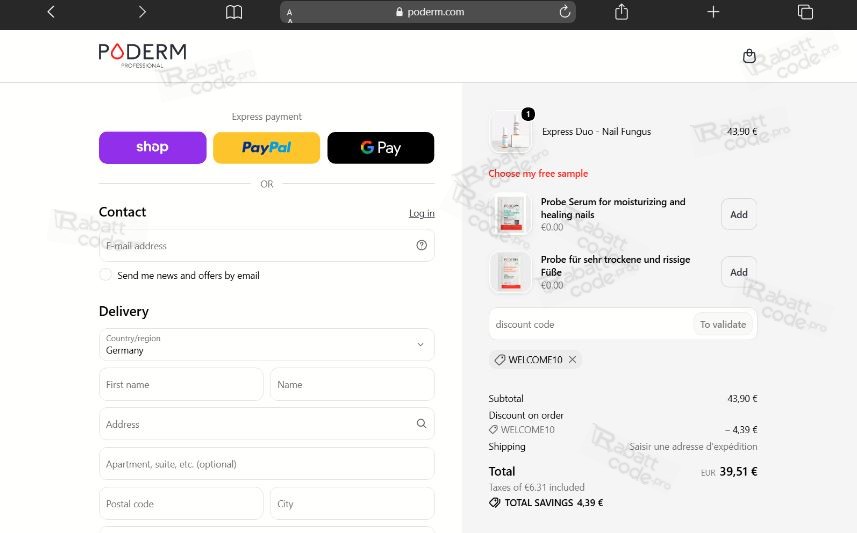This screenshot has height=533, width=857.
Task: Click the WELCOME10 discount on order line
Action: pos(521,430)
